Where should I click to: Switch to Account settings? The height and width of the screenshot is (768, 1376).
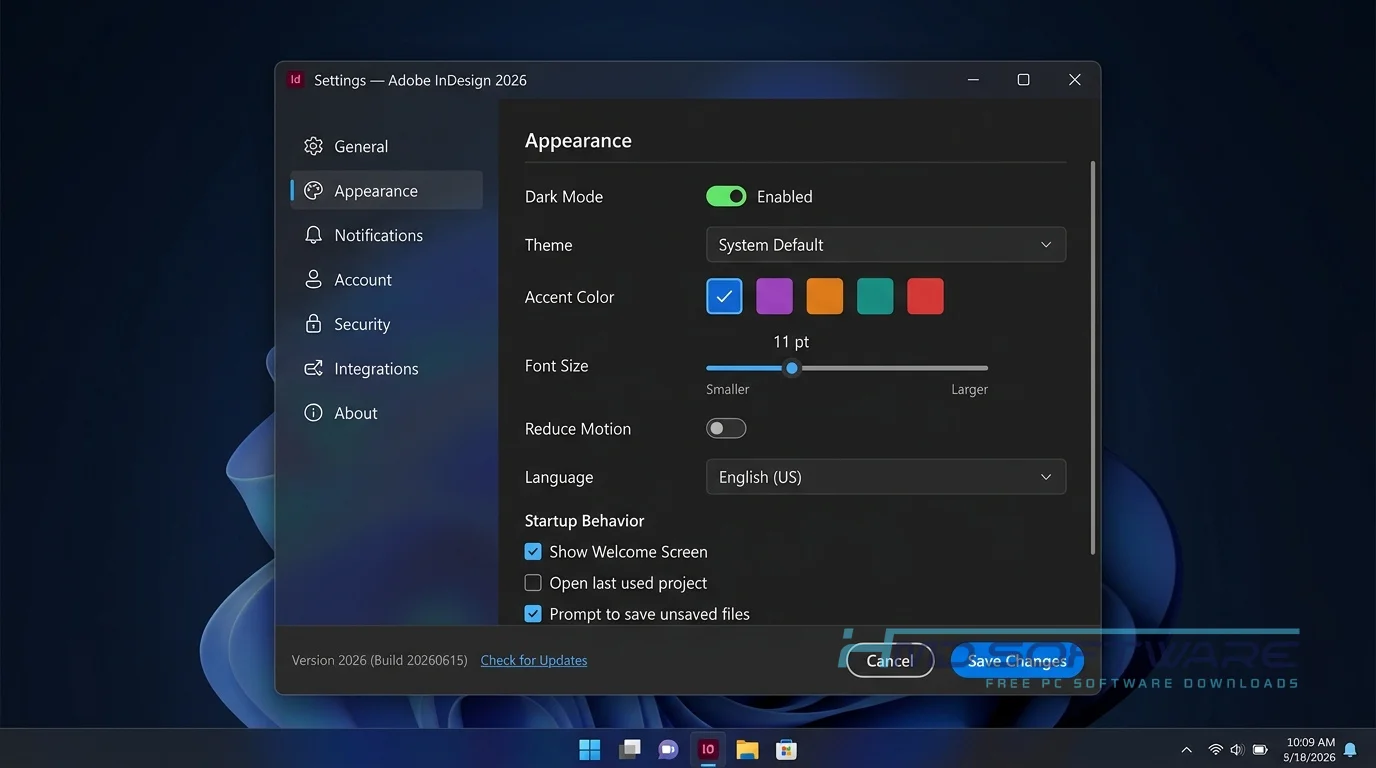pyautogui.click(x=386, y=280)
